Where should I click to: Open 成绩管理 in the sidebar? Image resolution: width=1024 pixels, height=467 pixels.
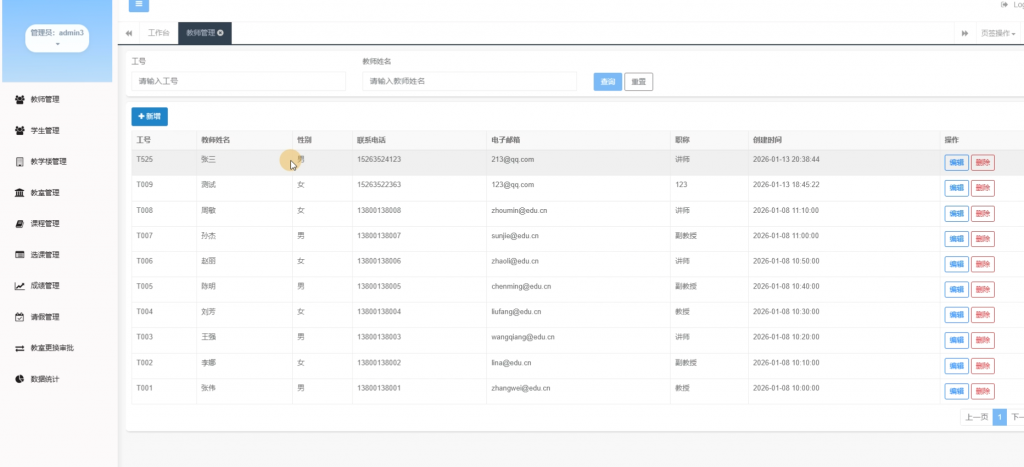[x=45, y=286]
